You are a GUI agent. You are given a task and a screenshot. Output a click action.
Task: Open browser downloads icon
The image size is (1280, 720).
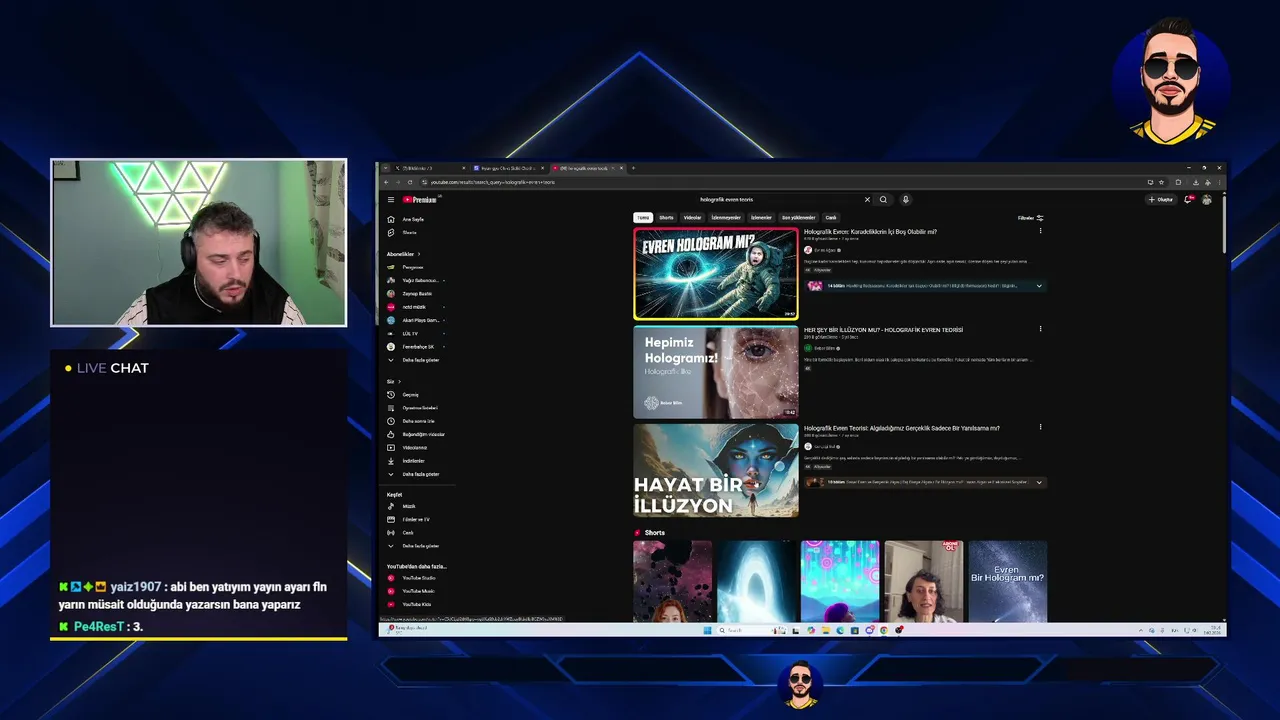(1196, 182)
